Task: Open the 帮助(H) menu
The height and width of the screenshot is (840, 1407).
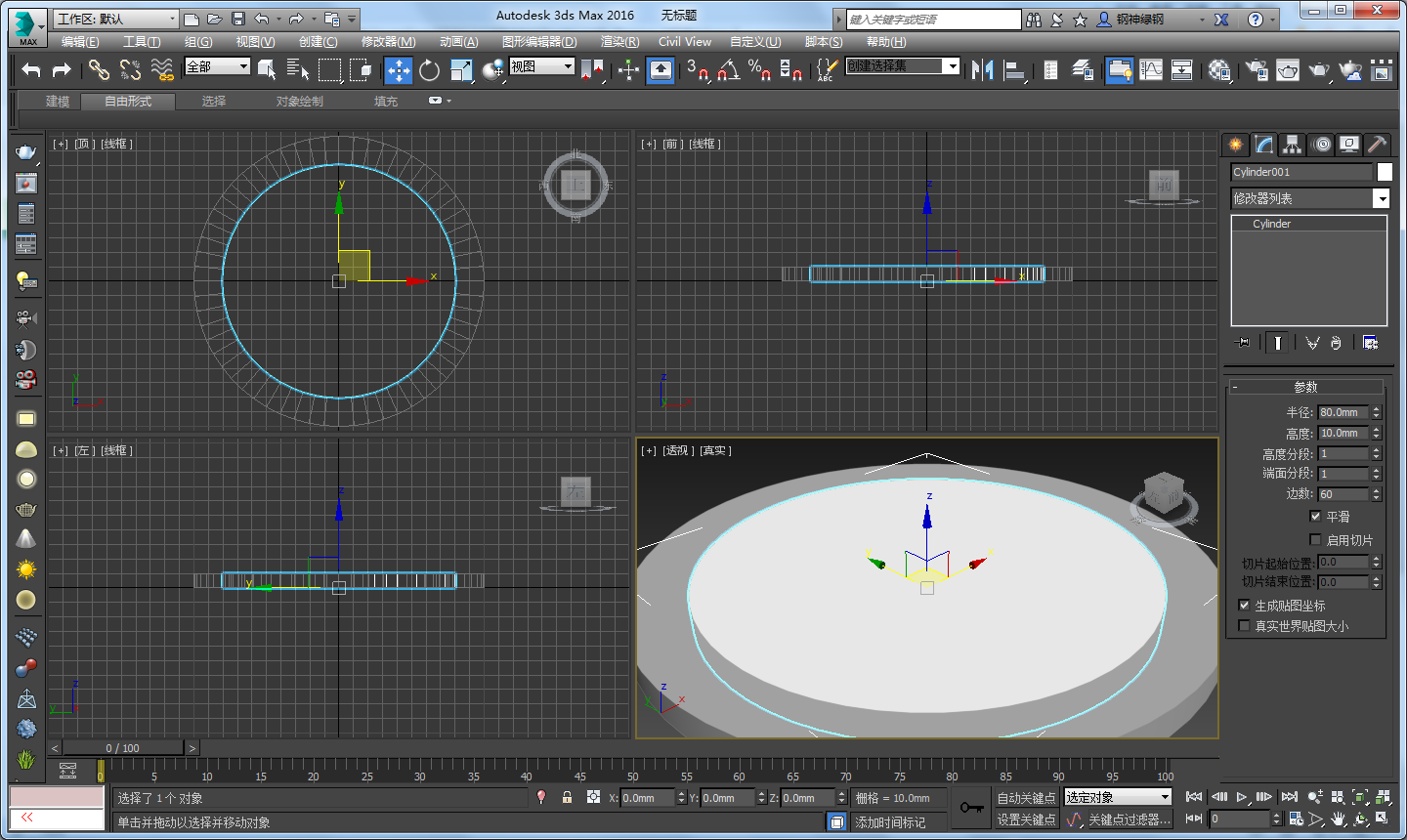Action: pos(886,42)
